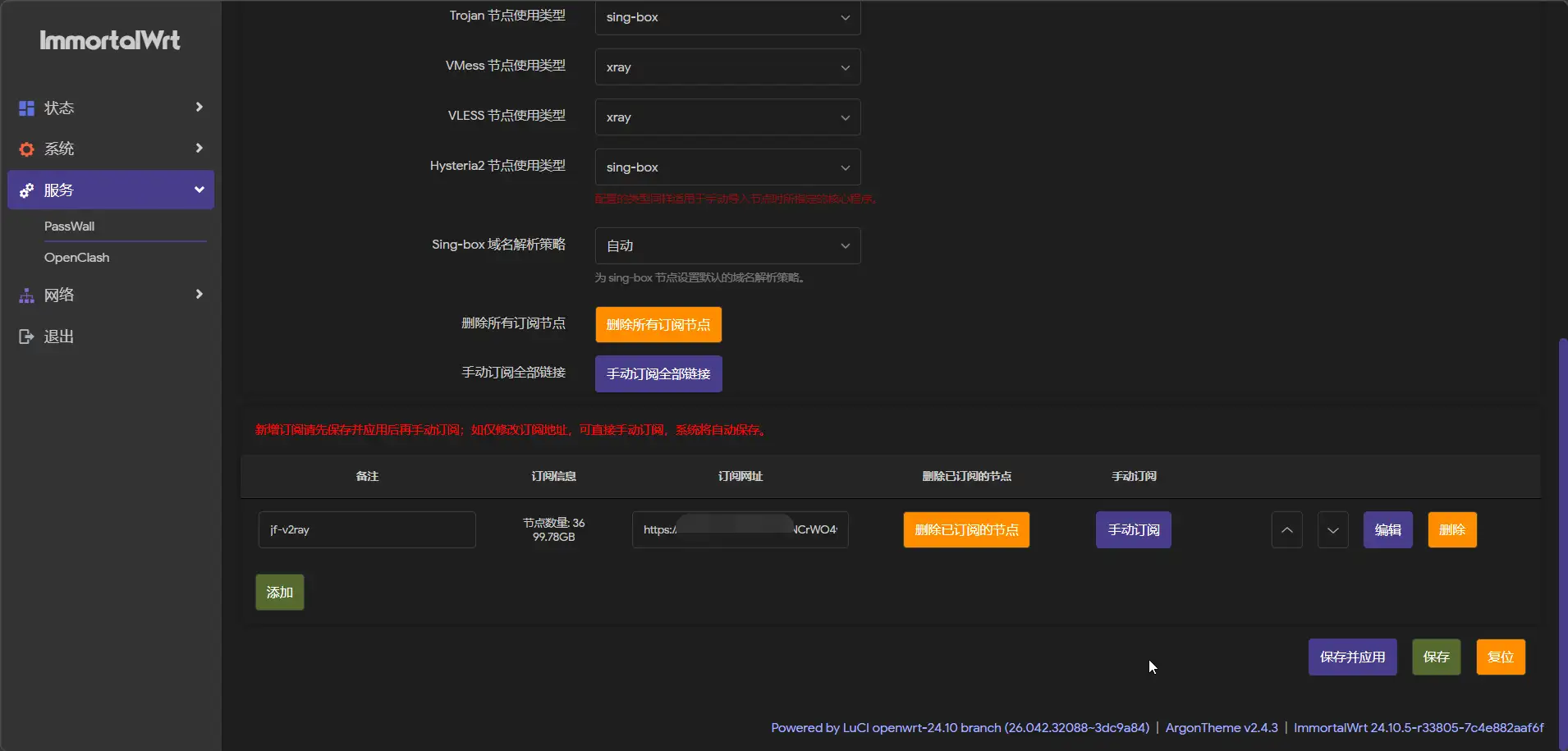Click the 退出 logout icon
Image resolution: width=1568 pixels, height=751 pixels.
pyautogui.click(x=26, y=337)
